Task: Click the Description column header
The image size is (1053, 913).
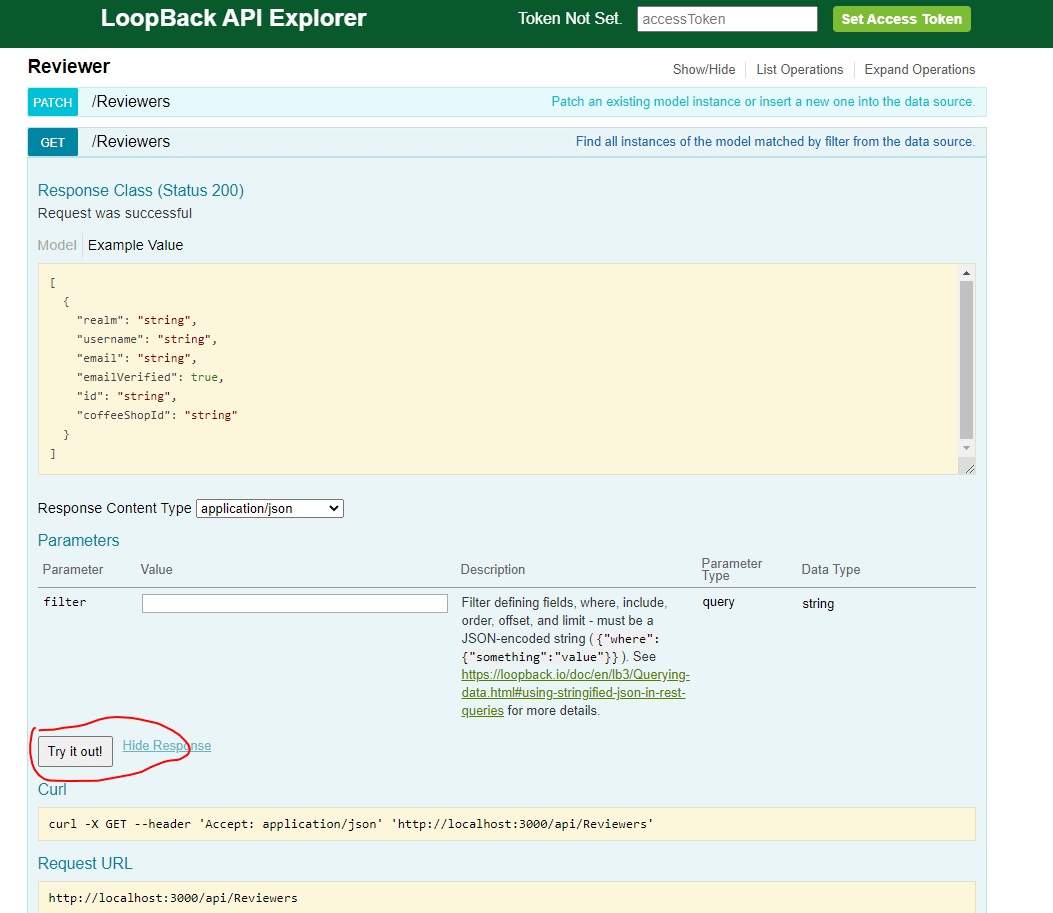Action: click(493, 569)
